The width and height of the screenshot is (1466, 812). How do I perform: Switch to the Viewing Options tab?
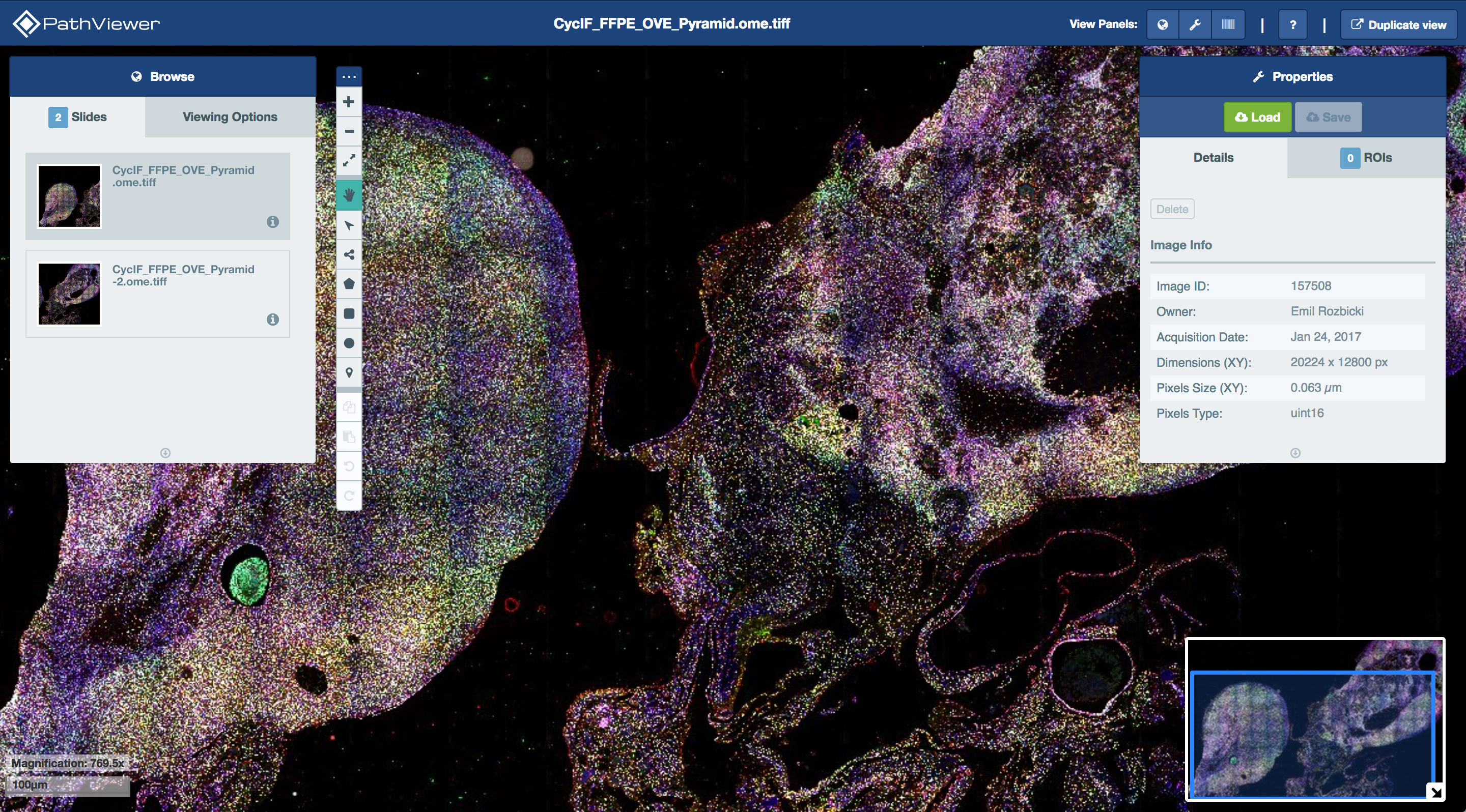point(230,117)
